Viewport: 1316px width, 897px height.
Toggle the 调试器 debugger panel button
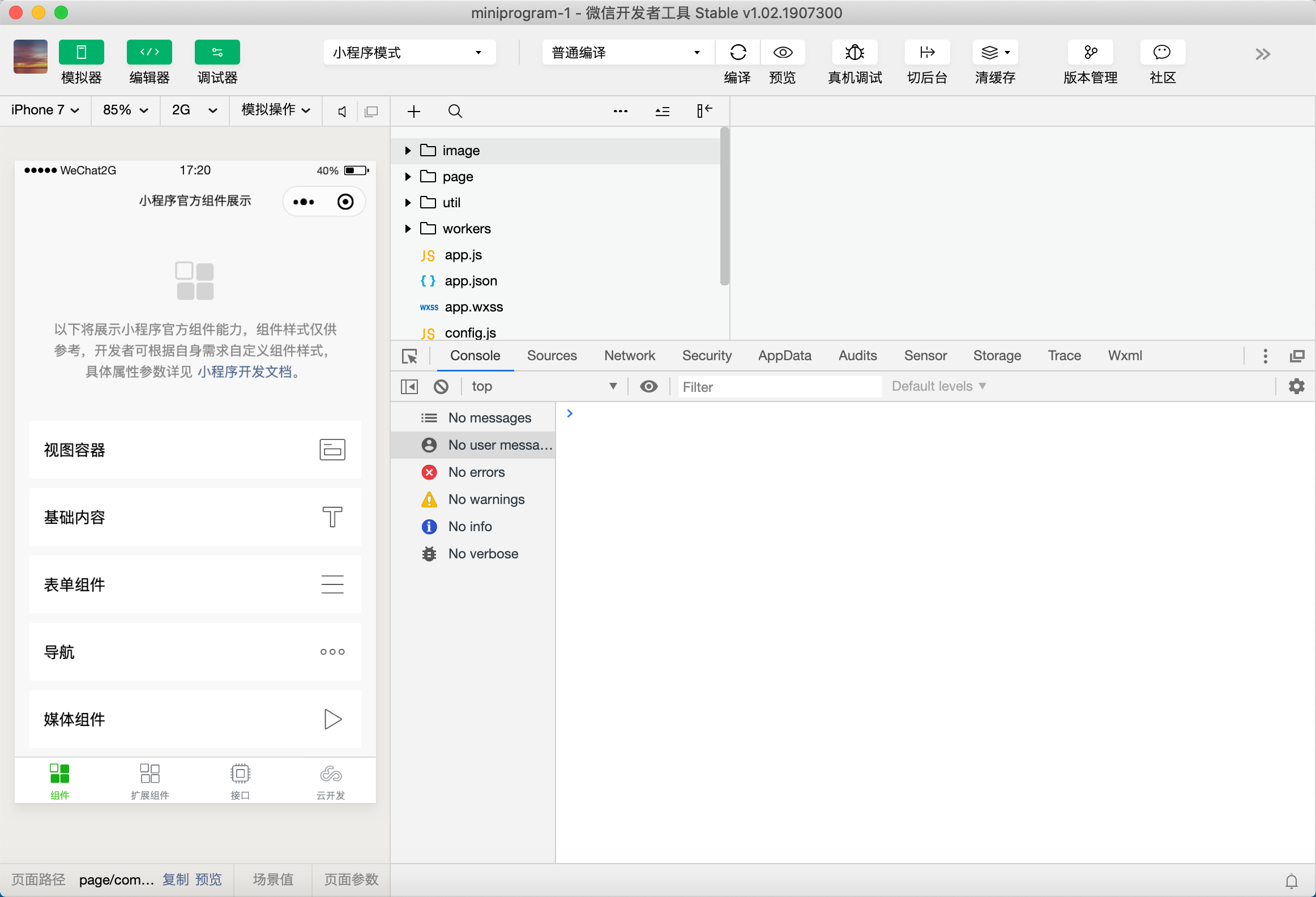(217, 53)
